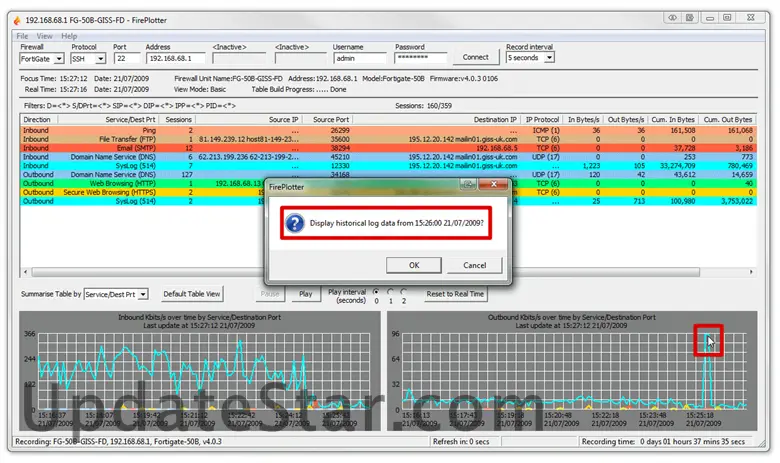Screen dimensions: 780x463
Task: Select the Inbound Email (SMTP) row
Action: pos(389,148)
